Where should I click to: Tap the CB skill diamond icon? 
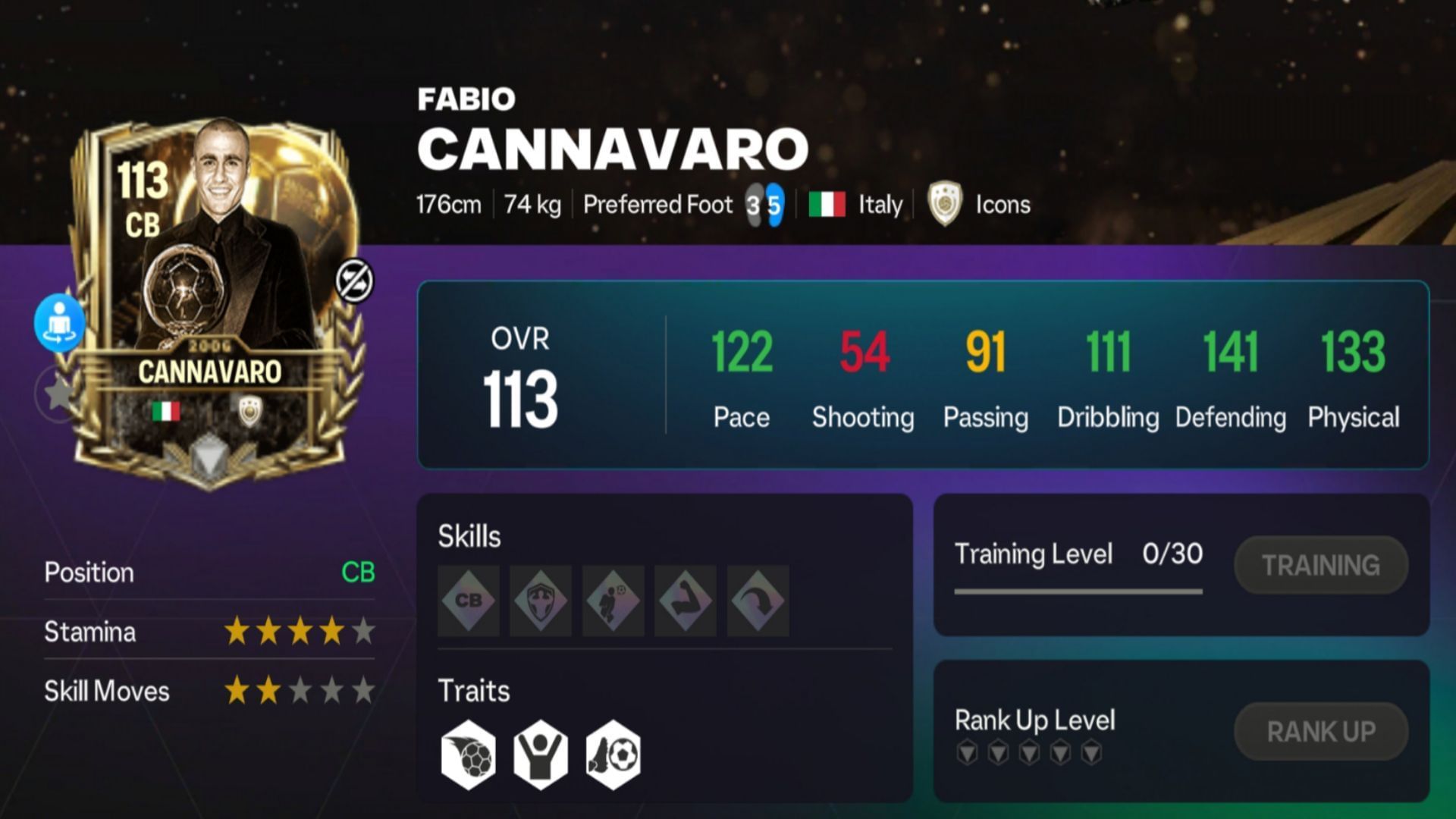coord(469,601)
